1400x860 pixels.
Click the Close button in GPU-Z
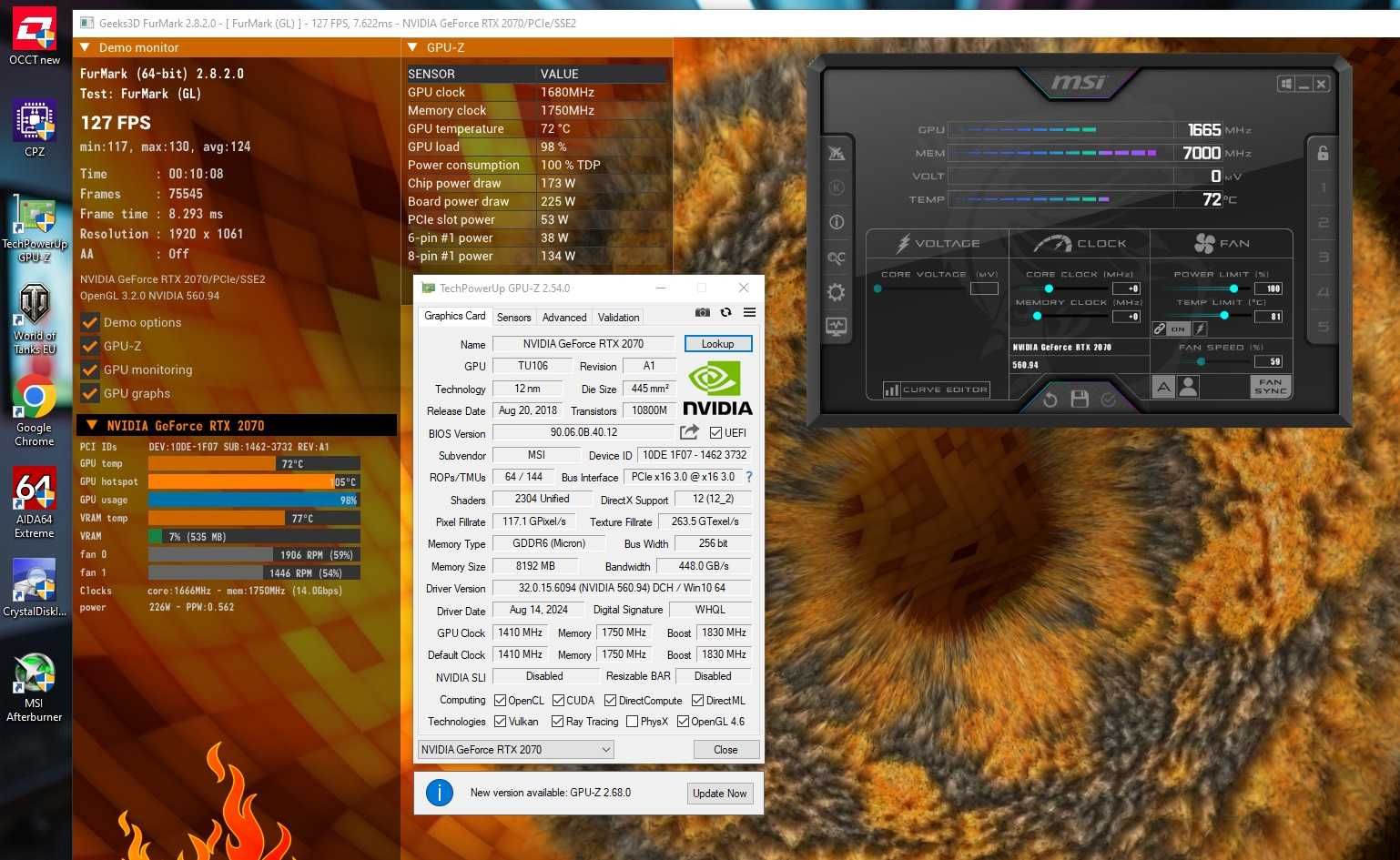(x=725, y=750)
